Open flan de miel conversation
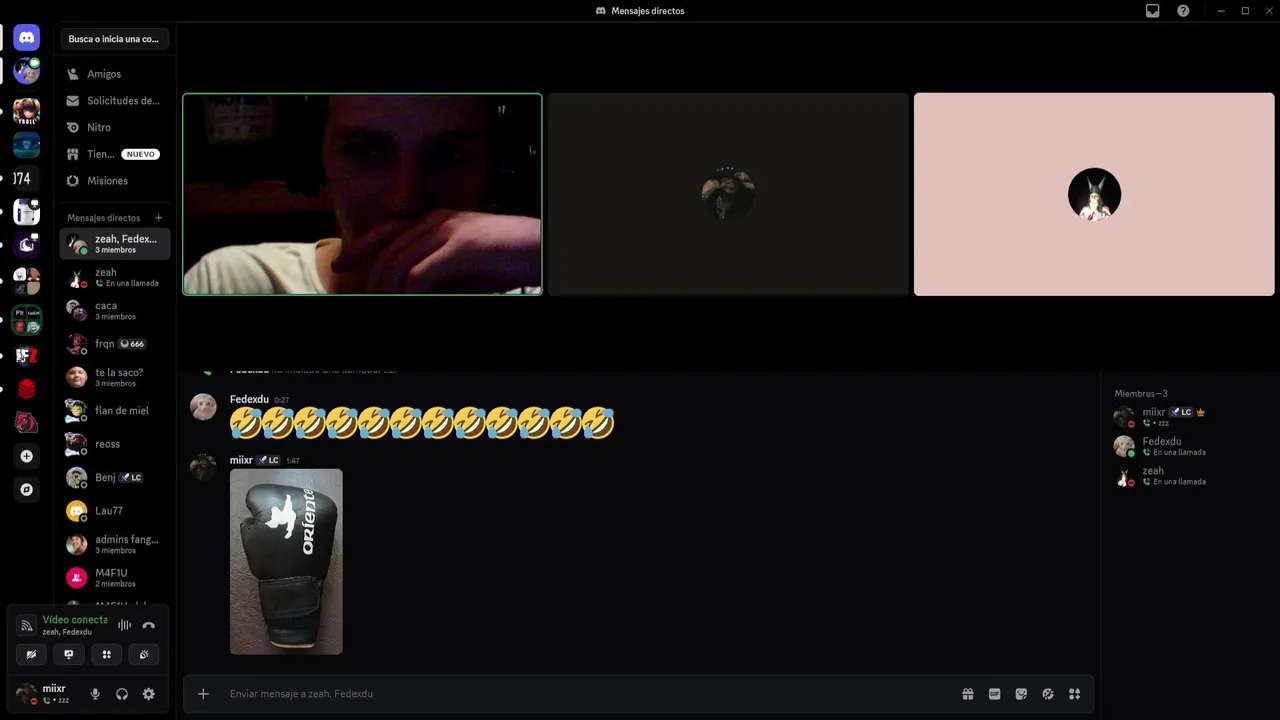Viewport: 1280px width, 720px height. pos(114,411)
